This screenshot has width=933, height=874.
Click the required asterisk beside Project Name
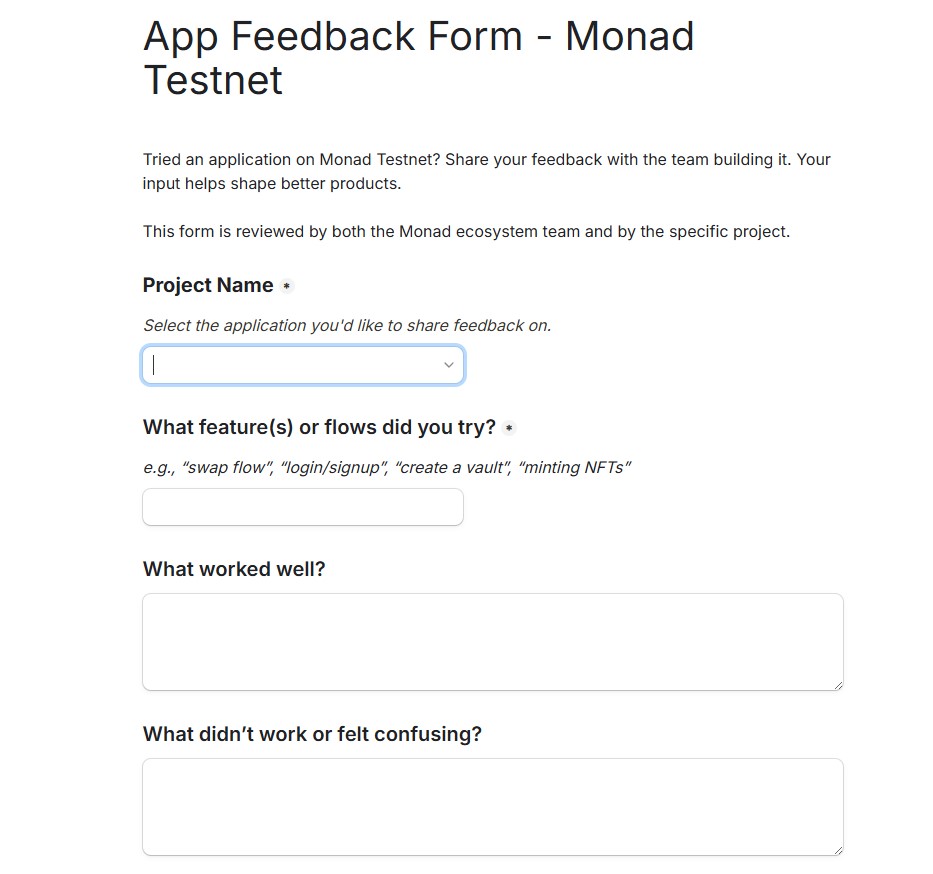(287, 286)
